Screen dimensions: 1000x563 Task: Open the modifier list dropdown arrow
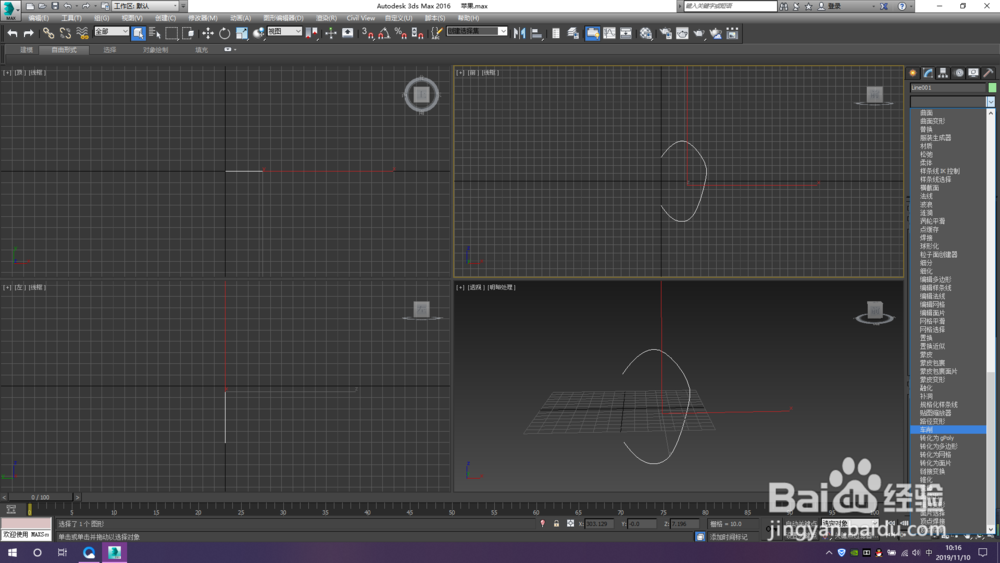coord(990,102)
